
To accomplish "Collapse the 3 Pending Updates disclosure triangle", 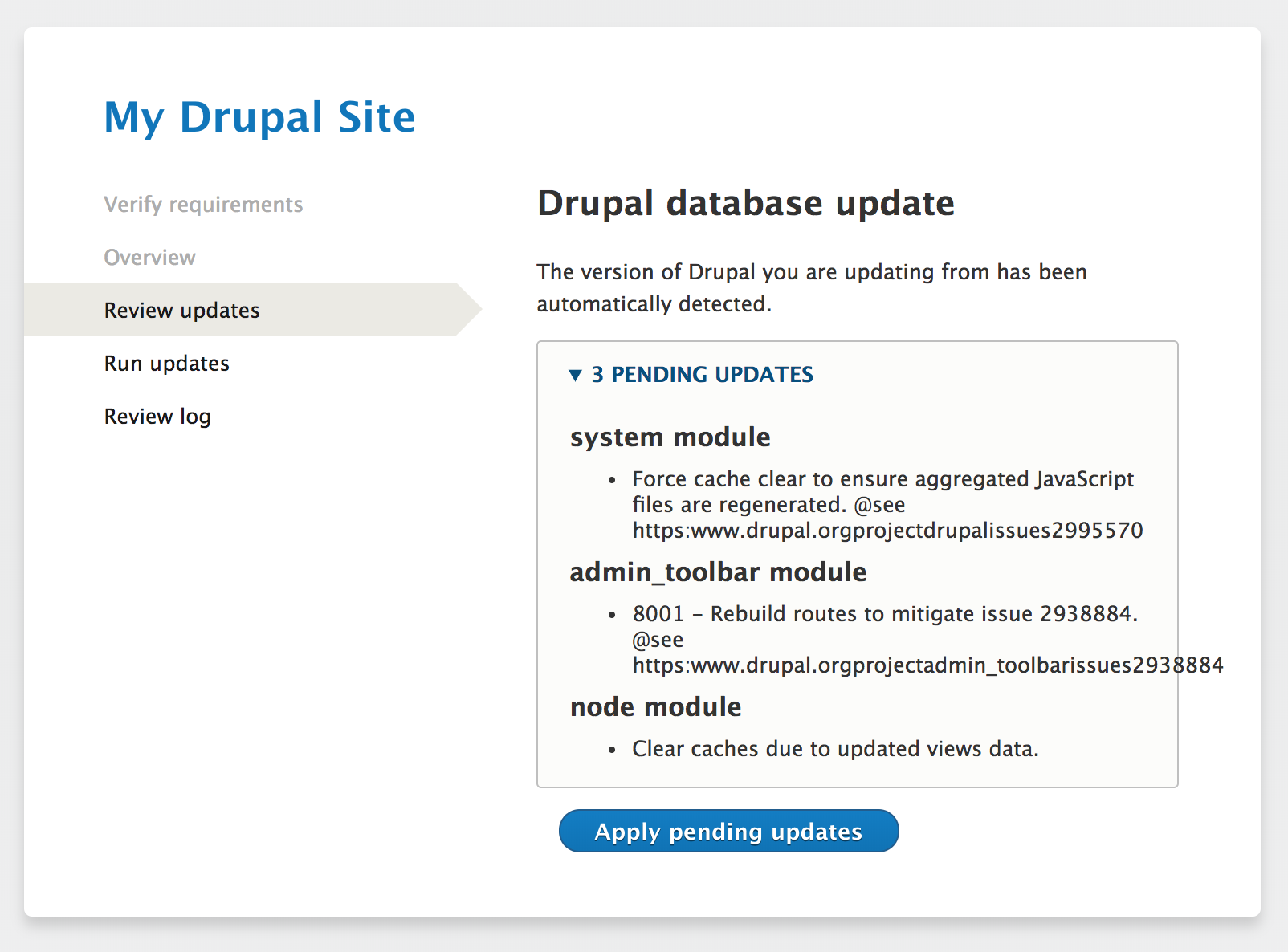I will coord(575,375).
